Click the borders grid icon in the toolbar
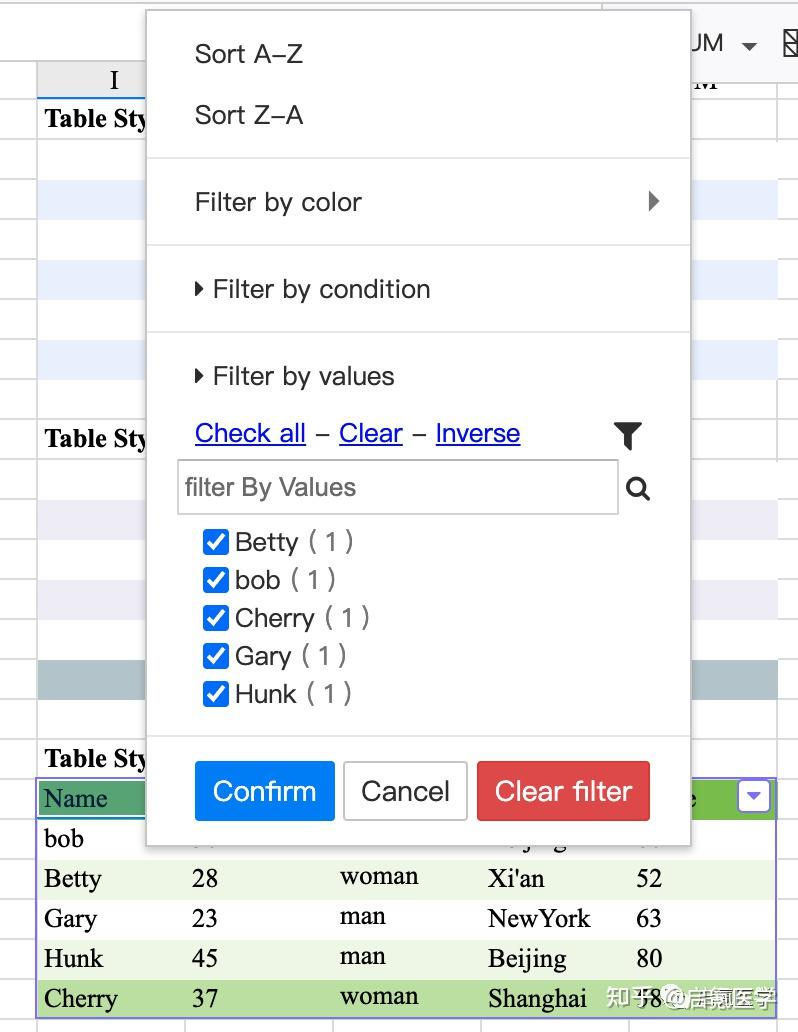This screenshot has height=1032, width=798. (789, 43)
